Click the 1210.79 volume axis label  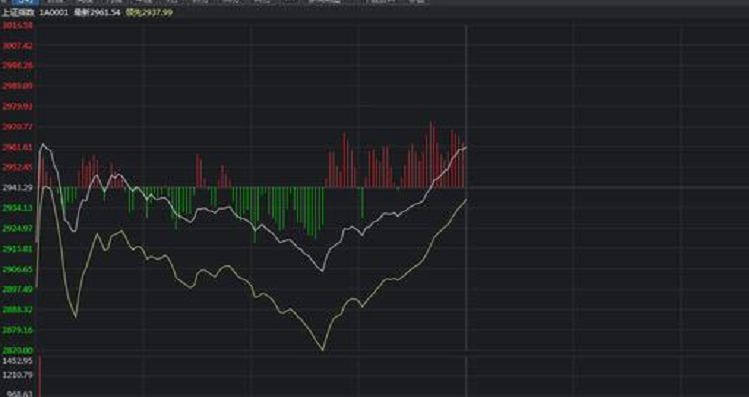(17, 375)
